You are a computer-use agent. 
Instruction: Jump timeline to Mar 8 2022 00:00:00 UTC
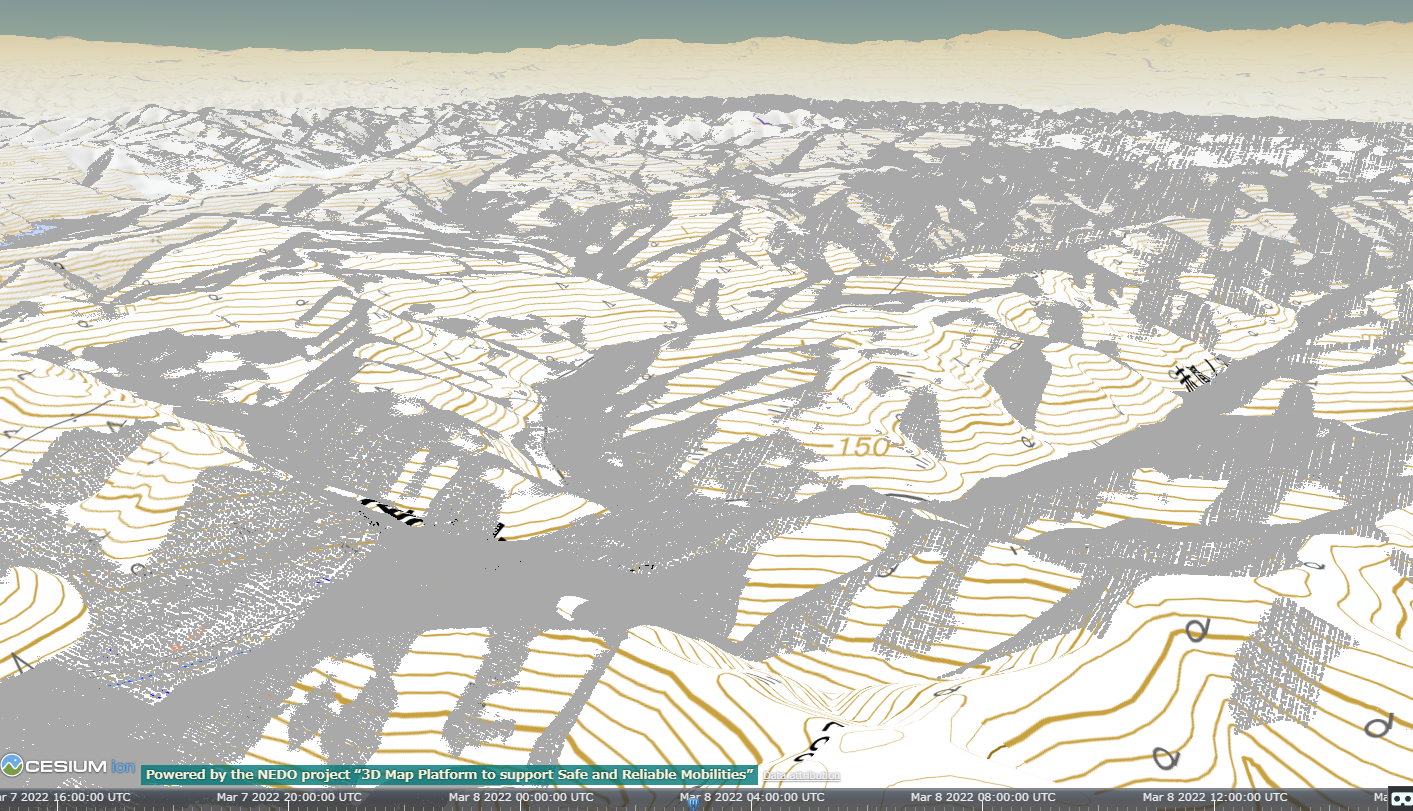point(521,797)
